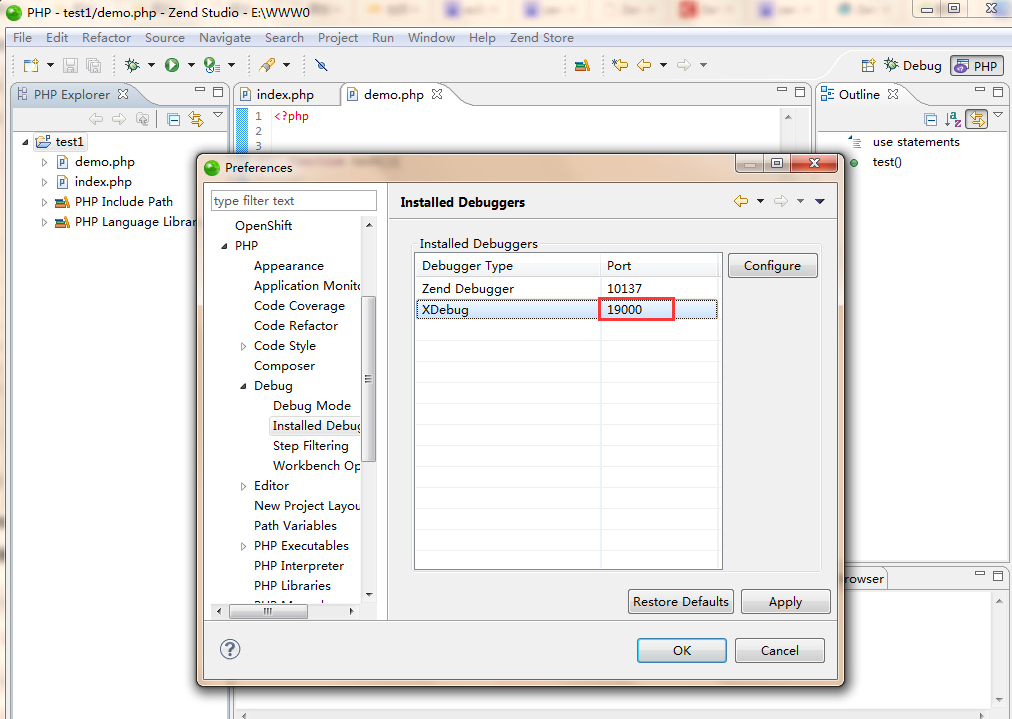This screenshot has height=719, width=1012.
Task: Click the type filter text field
Action: [x=294, y=201]
